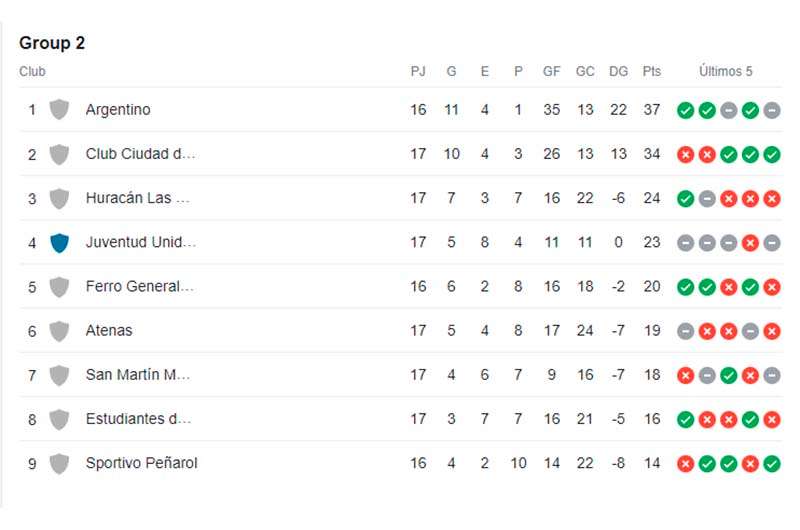Click Argentino's points value 37

[x=652, y=110]
